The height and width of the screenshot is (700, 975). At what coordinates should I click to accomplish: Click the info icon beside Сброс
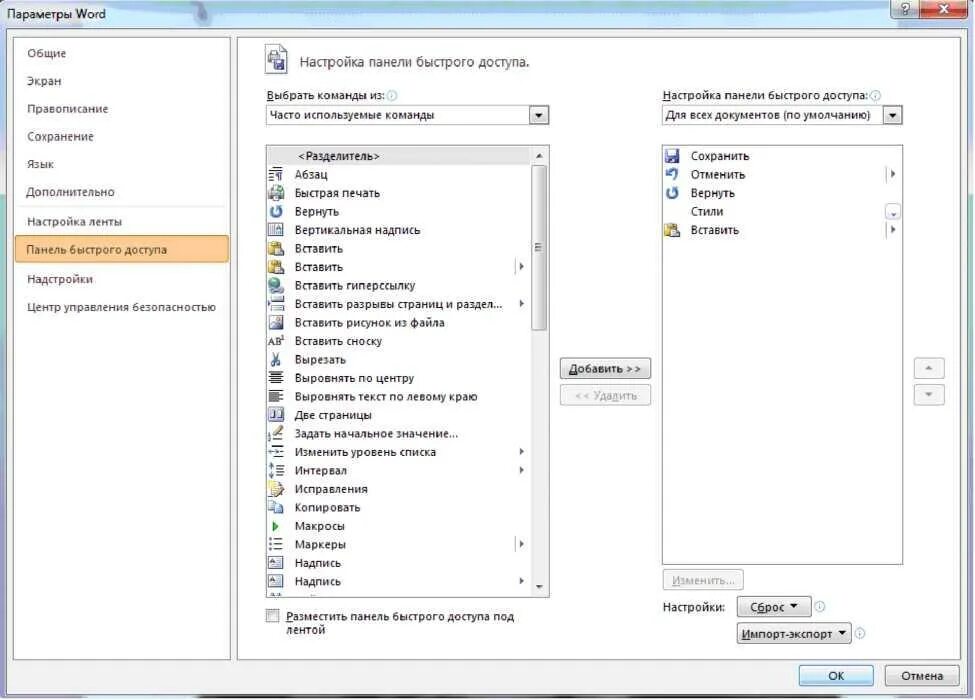click(x=820, y=606)
